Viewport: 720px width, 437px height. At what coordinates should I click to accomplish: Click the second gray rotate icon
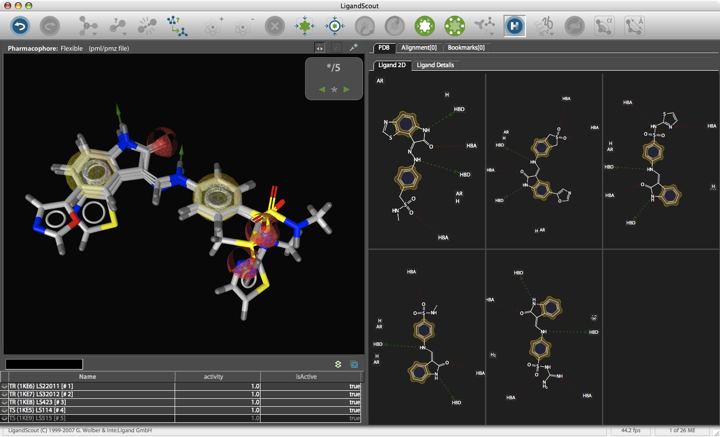tap(395, 26)
